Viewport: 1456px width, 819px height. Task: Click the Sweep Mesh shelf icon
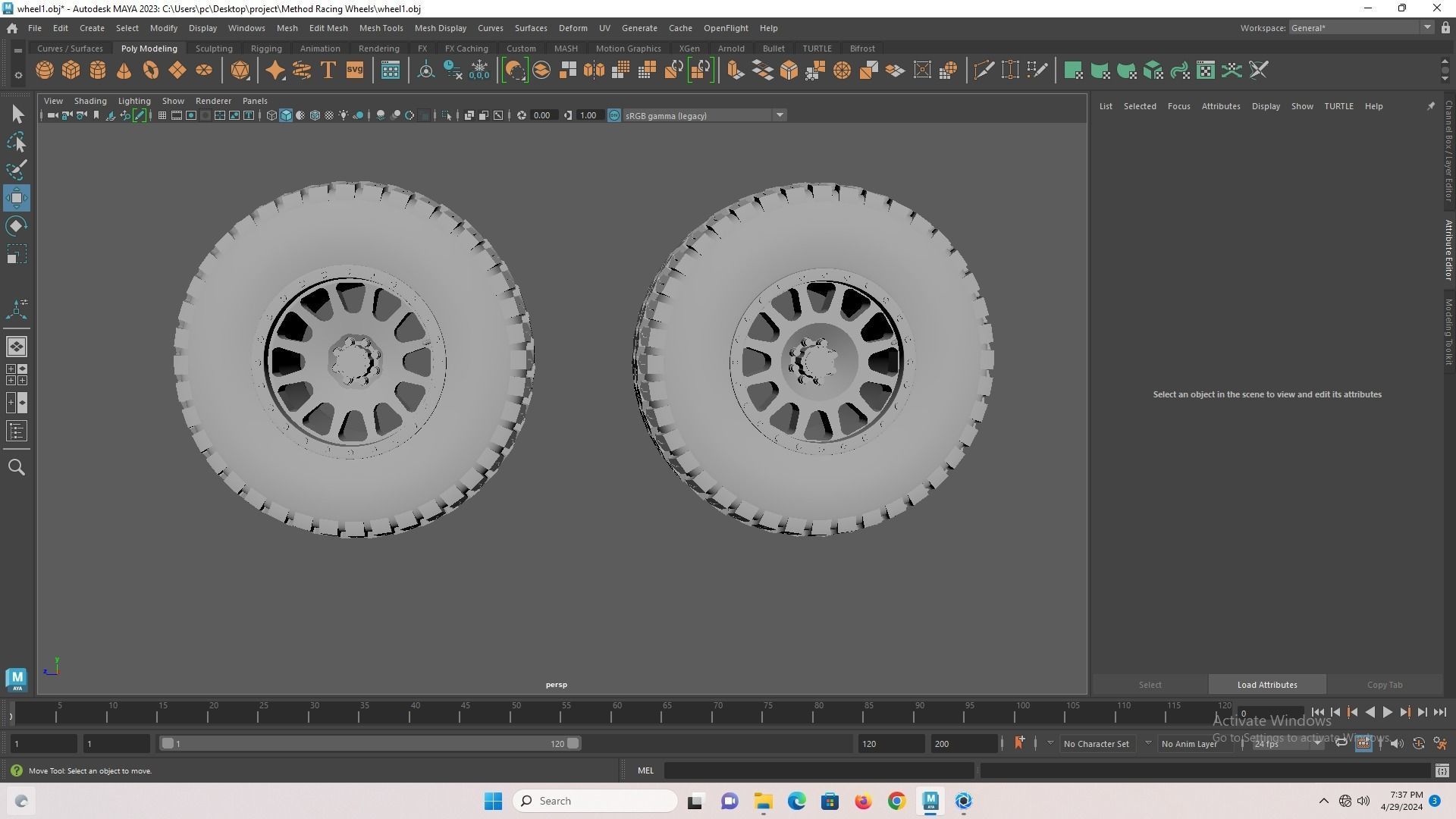click(x=302, y=71)
